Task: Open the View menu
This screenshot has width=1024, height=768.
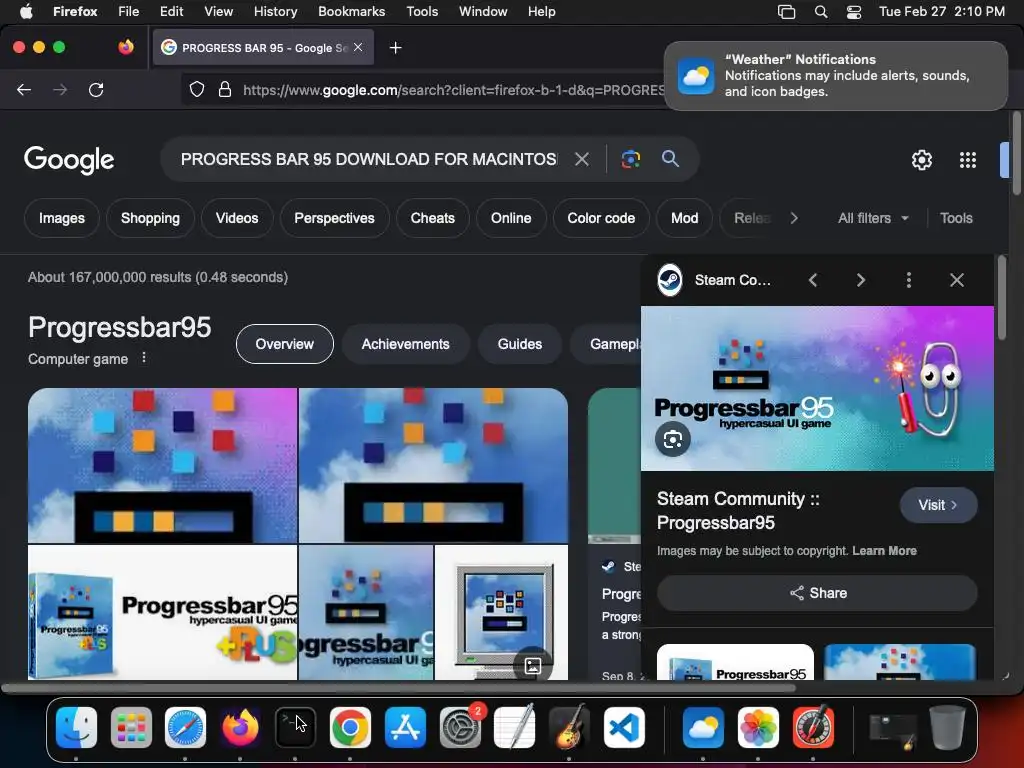Action: (x=218, y=12)
